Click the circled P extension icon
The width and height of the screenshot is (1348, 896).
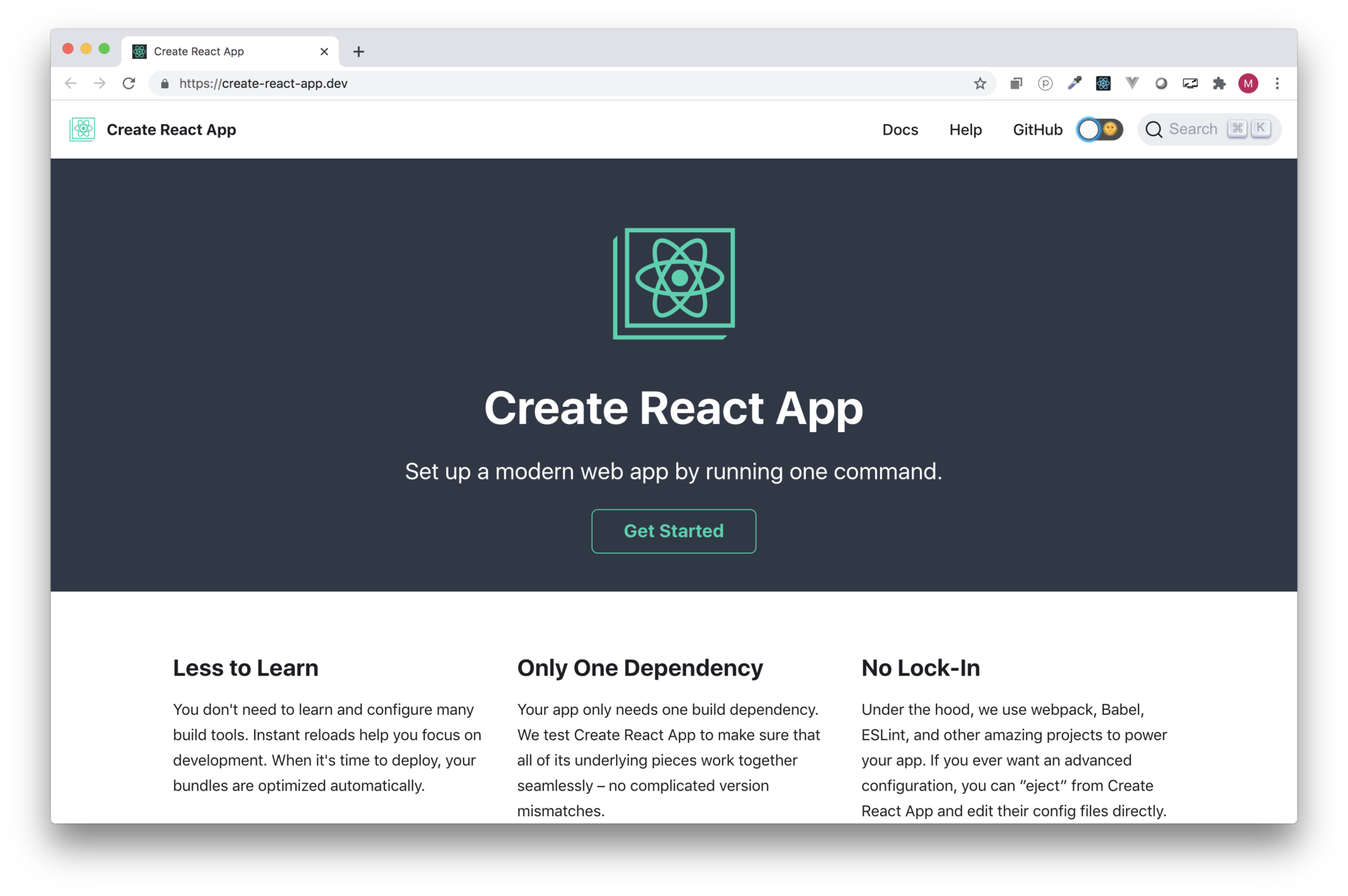1045,84
